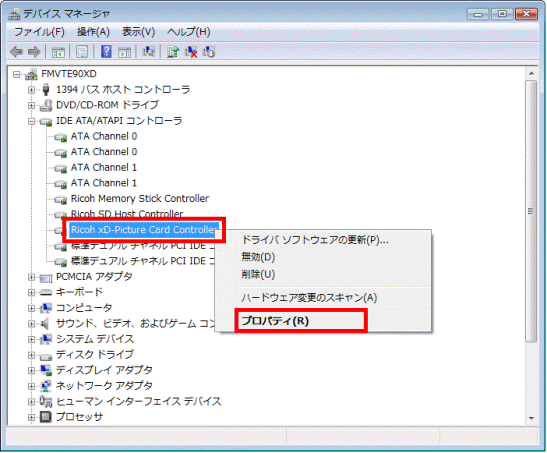Viewport: 547px width, 453px height.
Task: Expand the プロセッサ node
Action: pos(31,417)
